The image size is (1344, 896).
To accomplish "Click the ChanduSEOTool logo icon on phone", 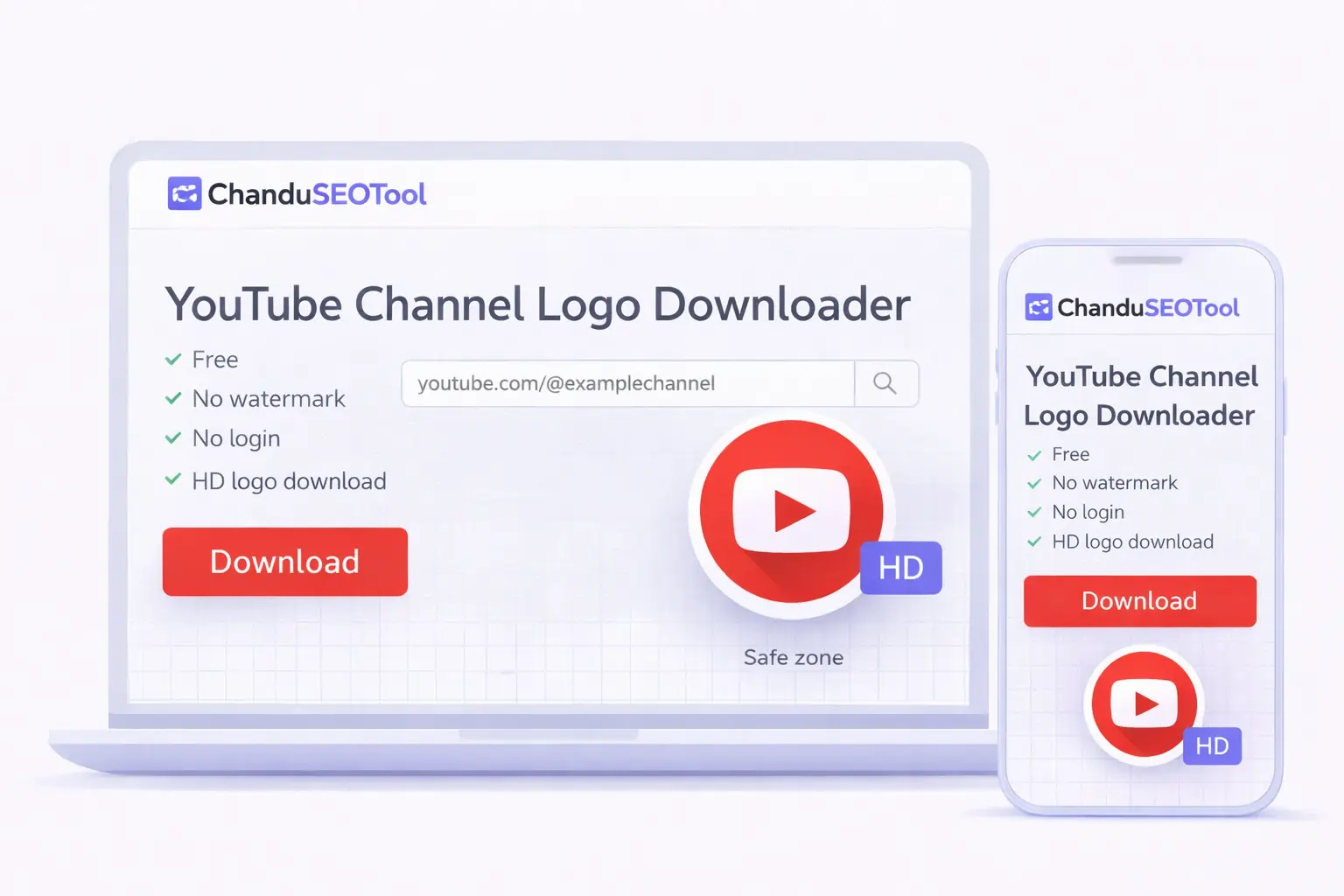I will point(1039,307).
